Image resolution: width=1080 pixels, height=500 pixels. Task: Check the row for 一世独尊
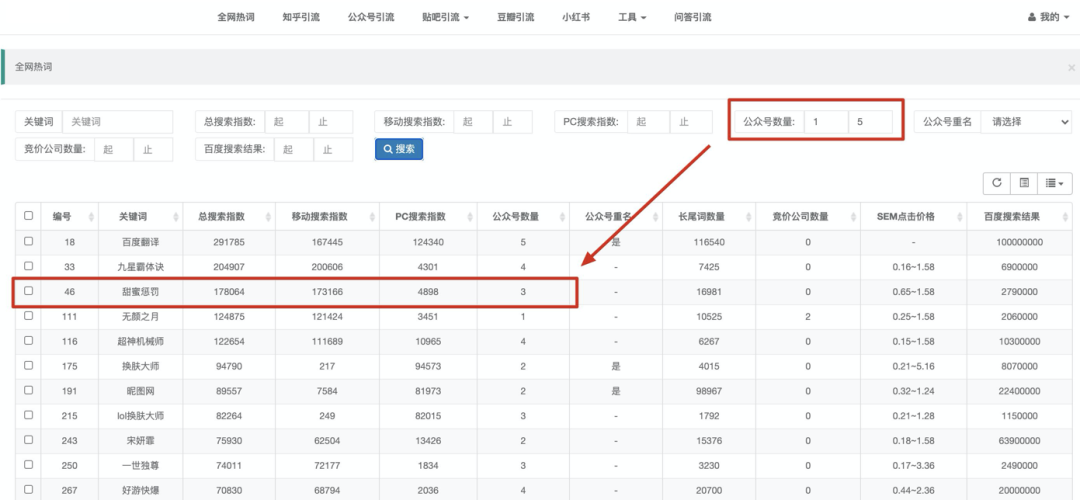28,465
